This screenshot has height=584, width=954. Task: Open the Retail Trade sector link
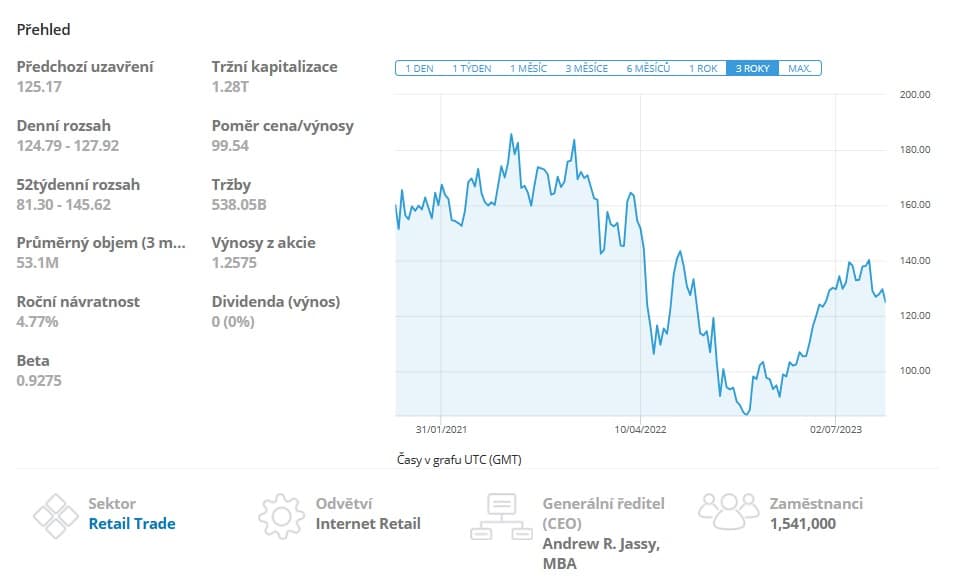click(x=131, y=523)
